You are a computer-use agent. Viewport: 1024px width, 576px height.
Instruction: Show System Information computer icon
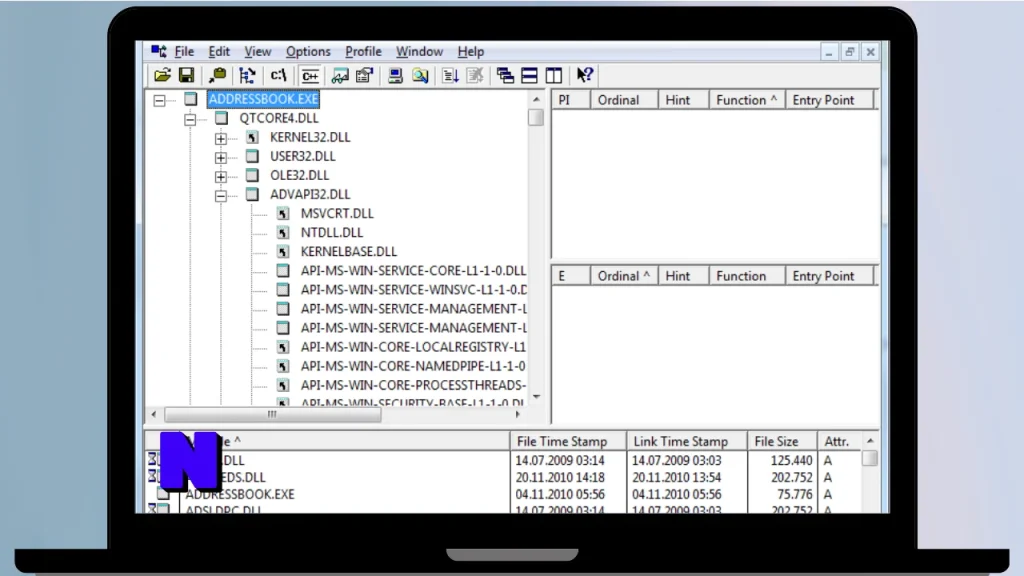395,75
